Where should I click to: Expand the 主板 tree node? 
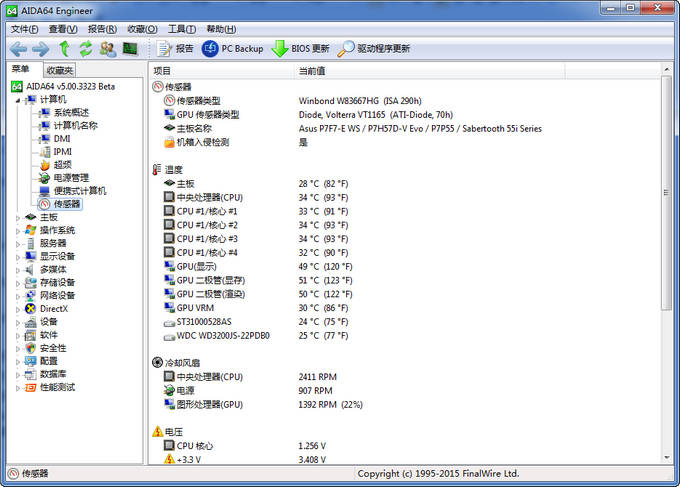click(18, 218)
